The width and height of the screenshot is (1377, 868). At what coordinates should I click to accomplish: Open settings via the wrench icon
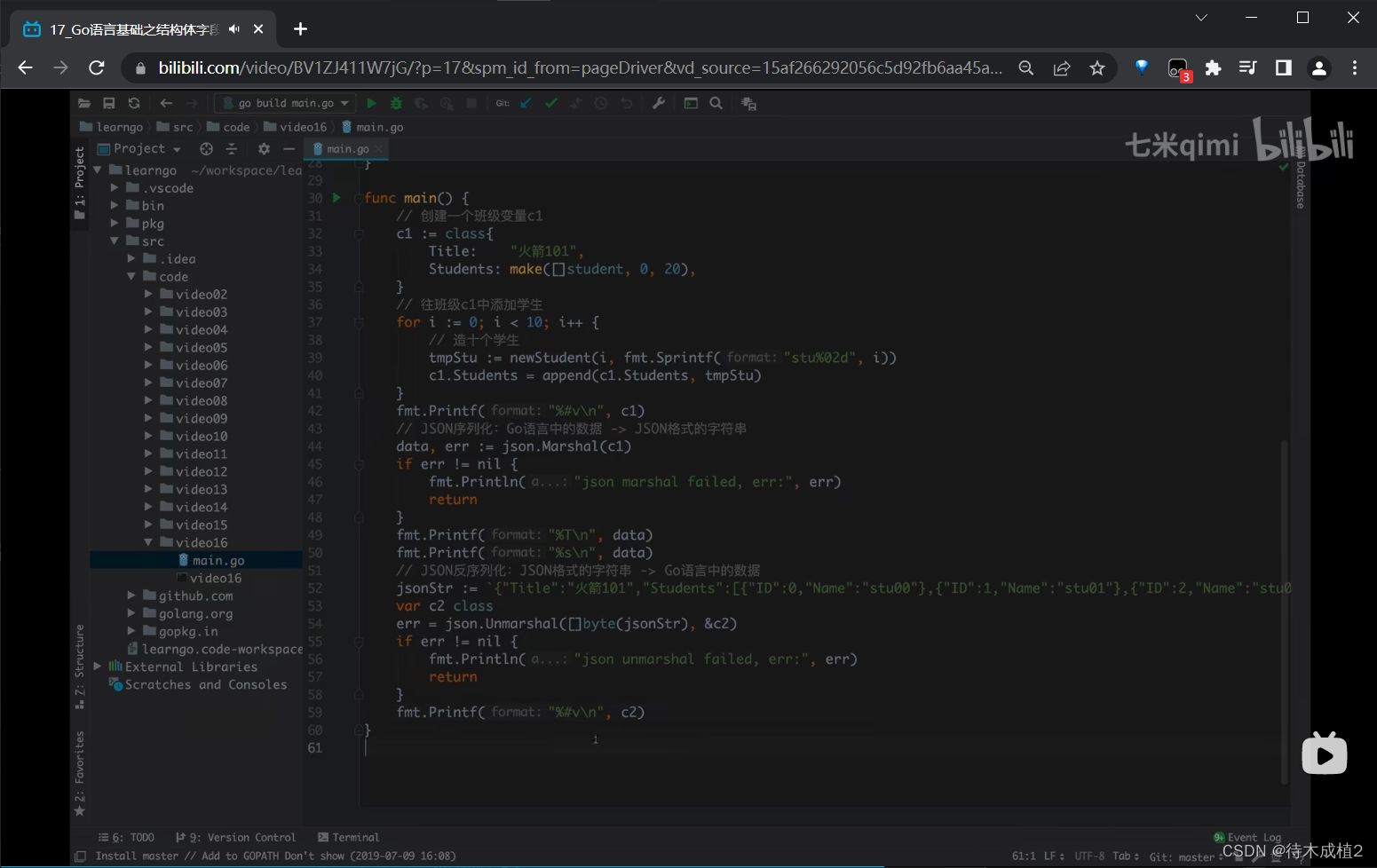pos(659,103)
